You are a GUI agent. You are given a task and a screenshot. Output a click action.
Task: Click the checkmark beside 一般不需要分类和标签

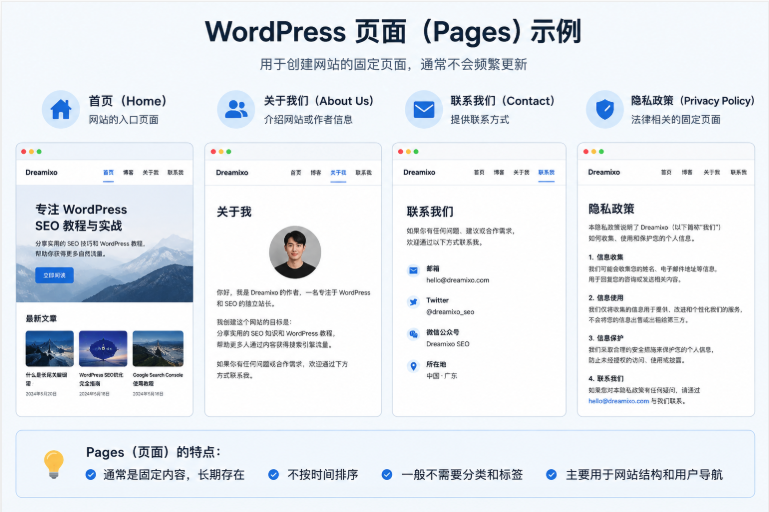[387, 474]
